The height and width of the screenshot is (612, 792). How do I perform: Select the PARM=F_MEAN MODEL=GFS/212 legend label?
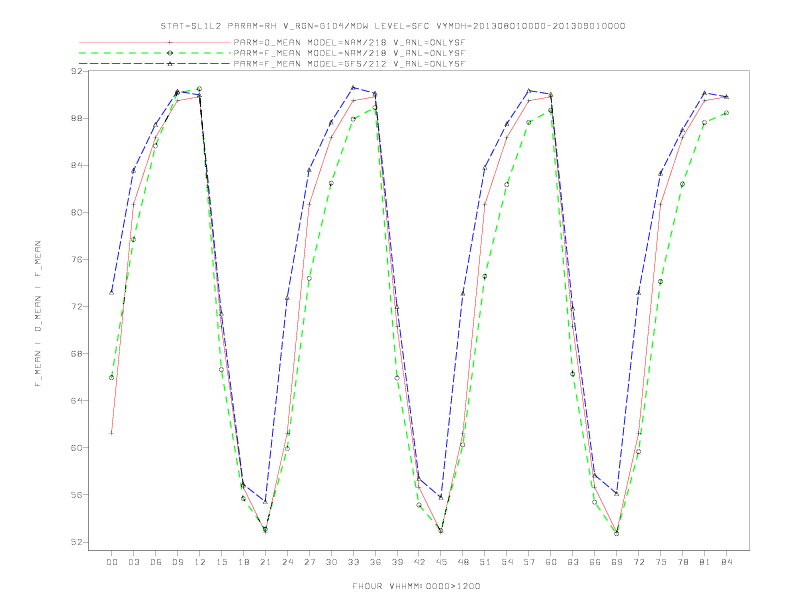pyautogui.click(x=349, y=64)
